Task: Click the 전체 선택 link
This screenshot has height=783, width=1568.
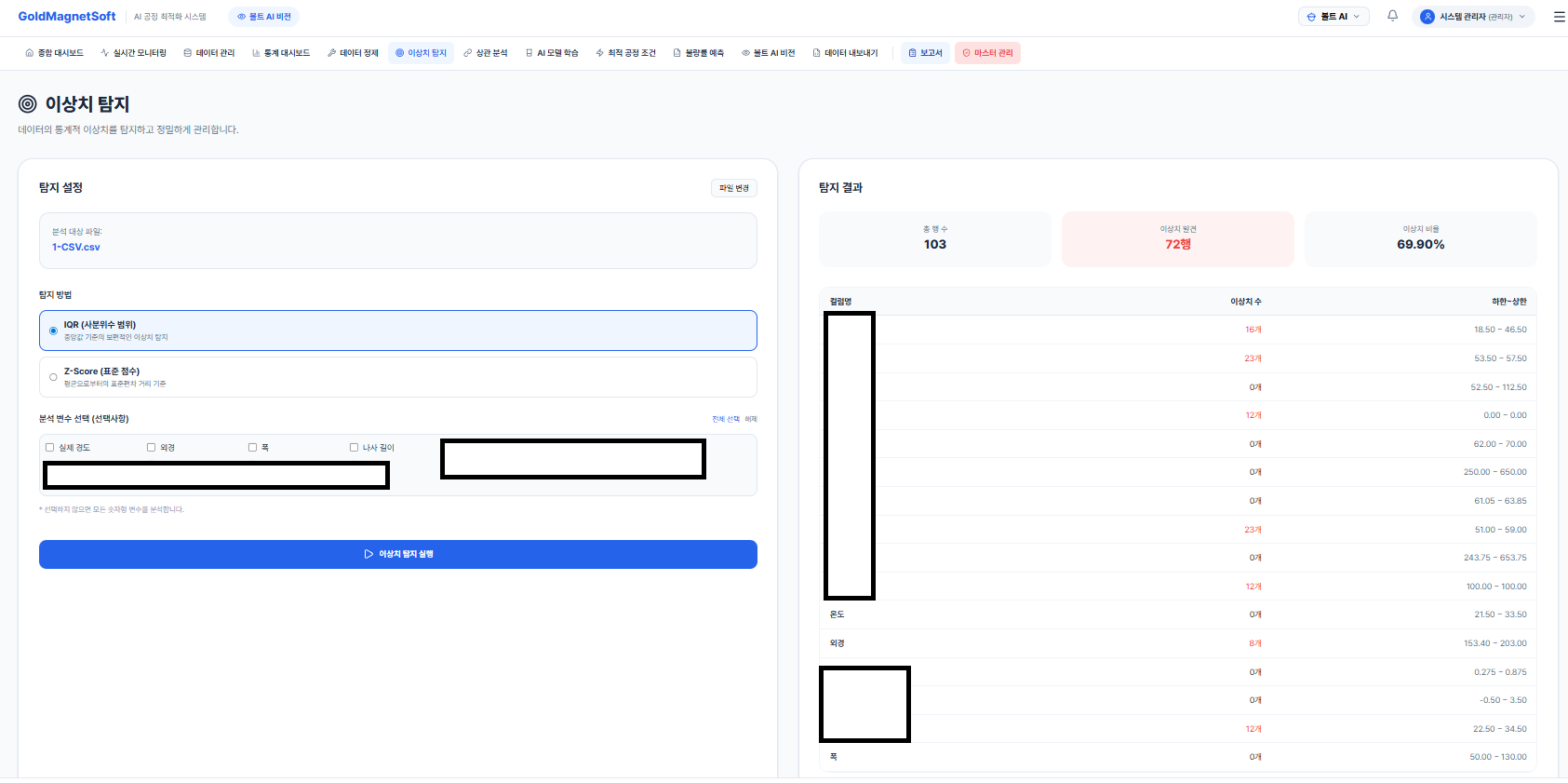Action: [x=725, y=419]
